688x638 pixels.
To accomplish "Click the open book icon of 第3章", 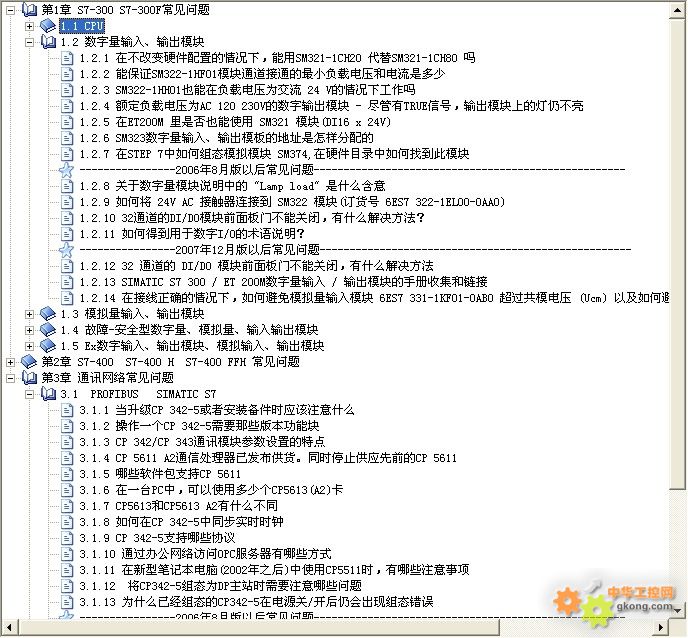I will tap(29, 378).
